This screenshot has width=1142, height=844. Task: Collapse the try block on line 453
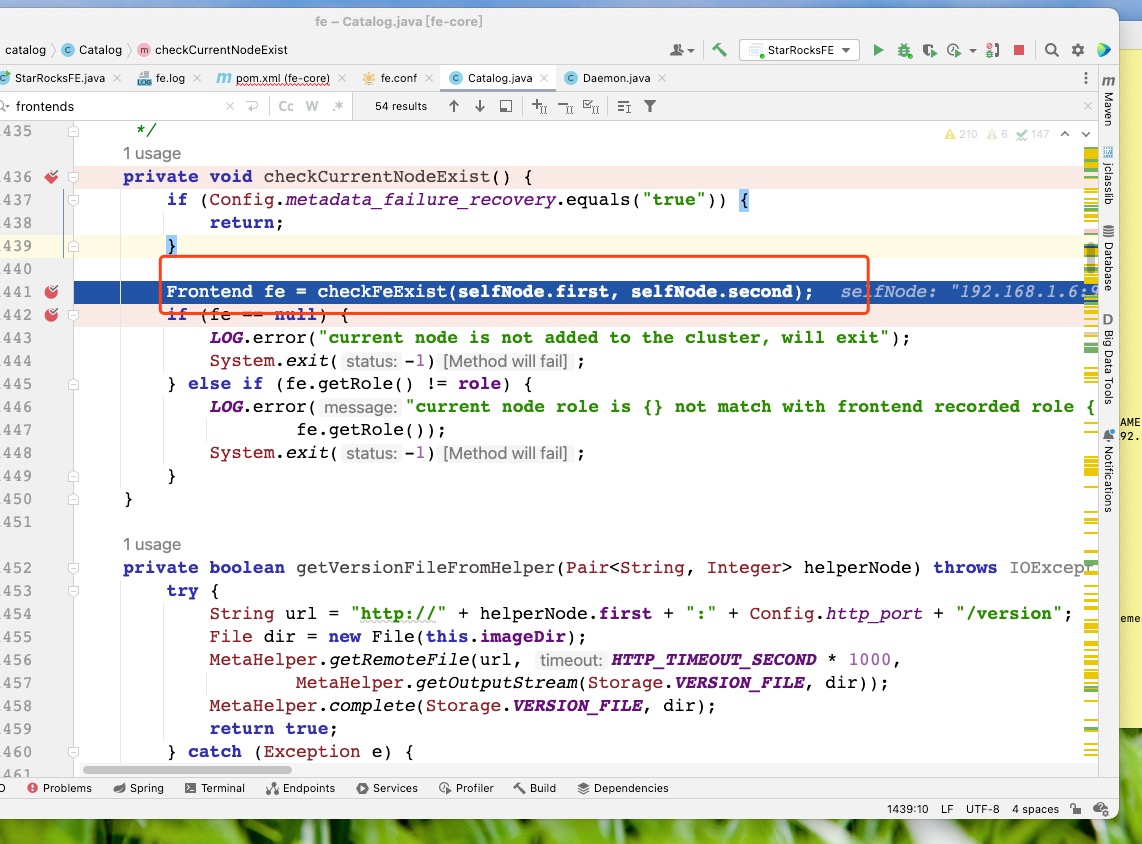click(74, 591)
